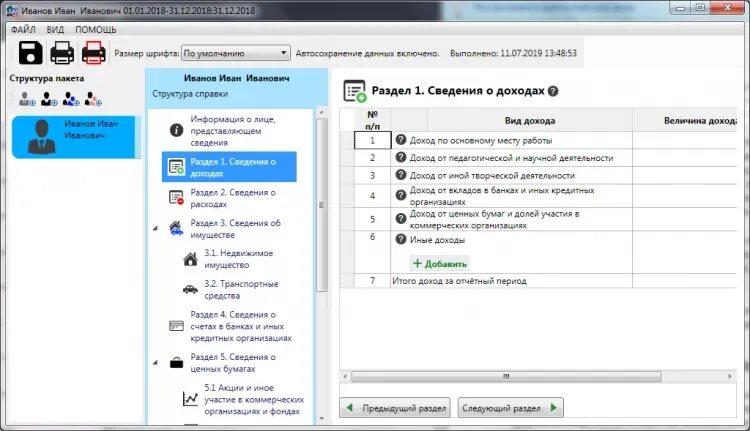Click Вид дохода column header

(529, 121)
